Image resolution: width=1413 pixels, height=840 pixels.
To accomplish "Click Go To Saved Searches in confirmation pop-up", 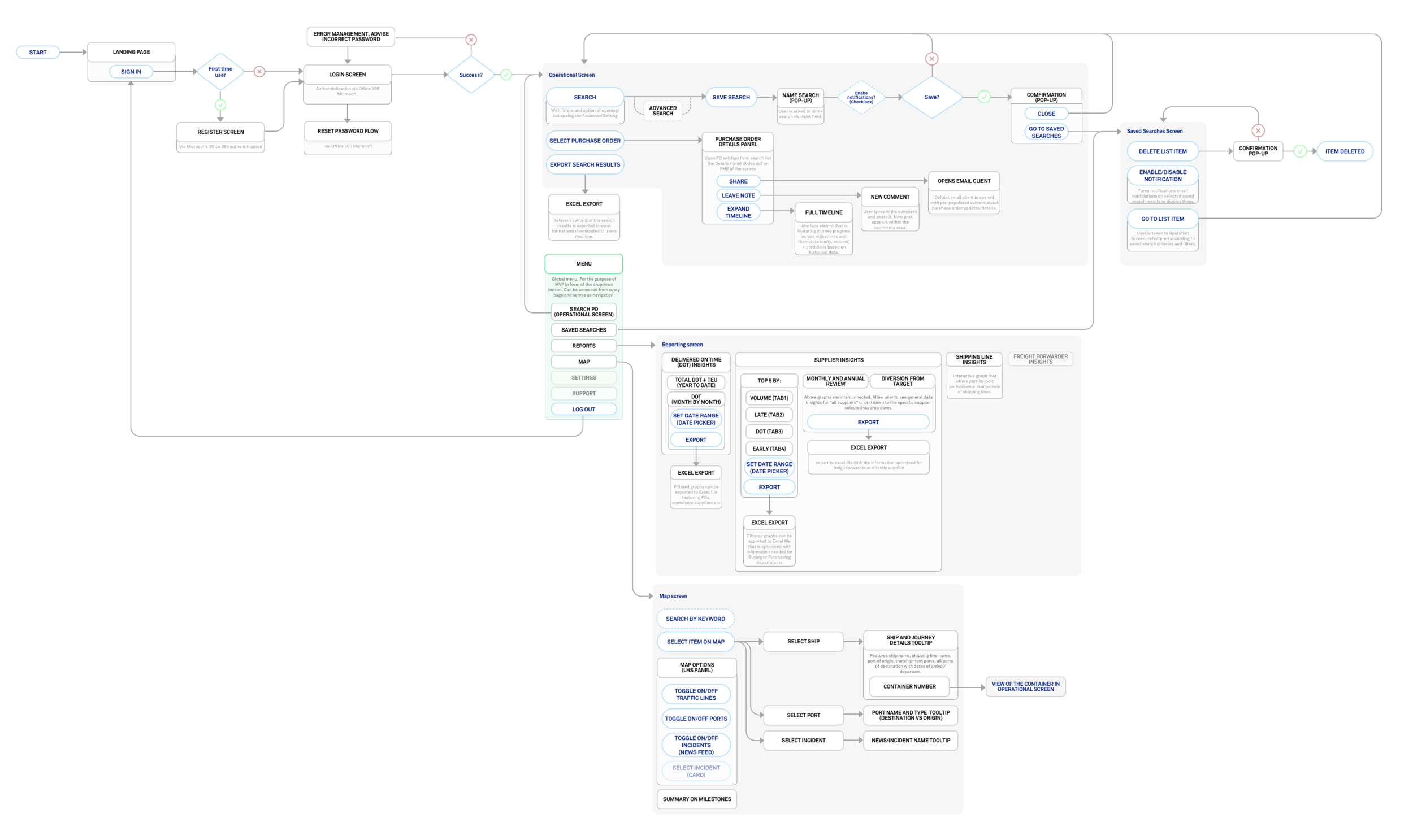I will [x=1046, y=132].
